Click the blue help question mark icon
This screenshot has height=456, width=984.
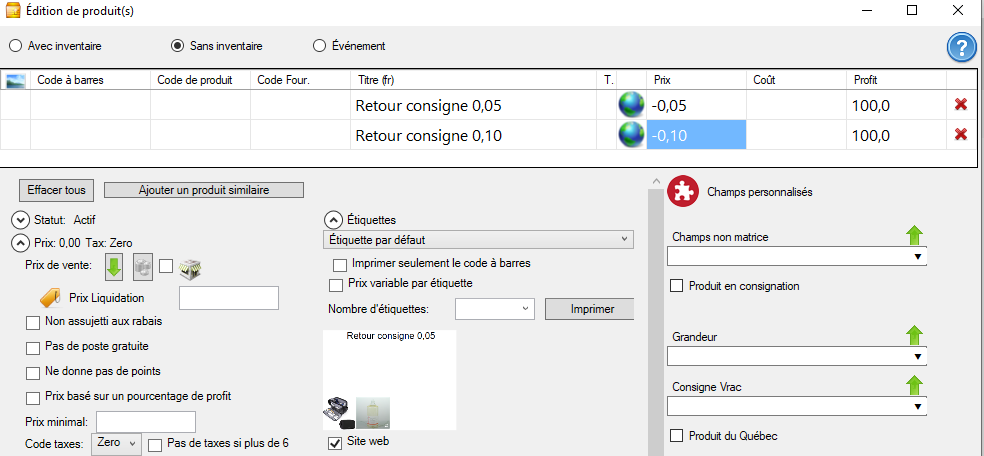(x=961, y=48)
